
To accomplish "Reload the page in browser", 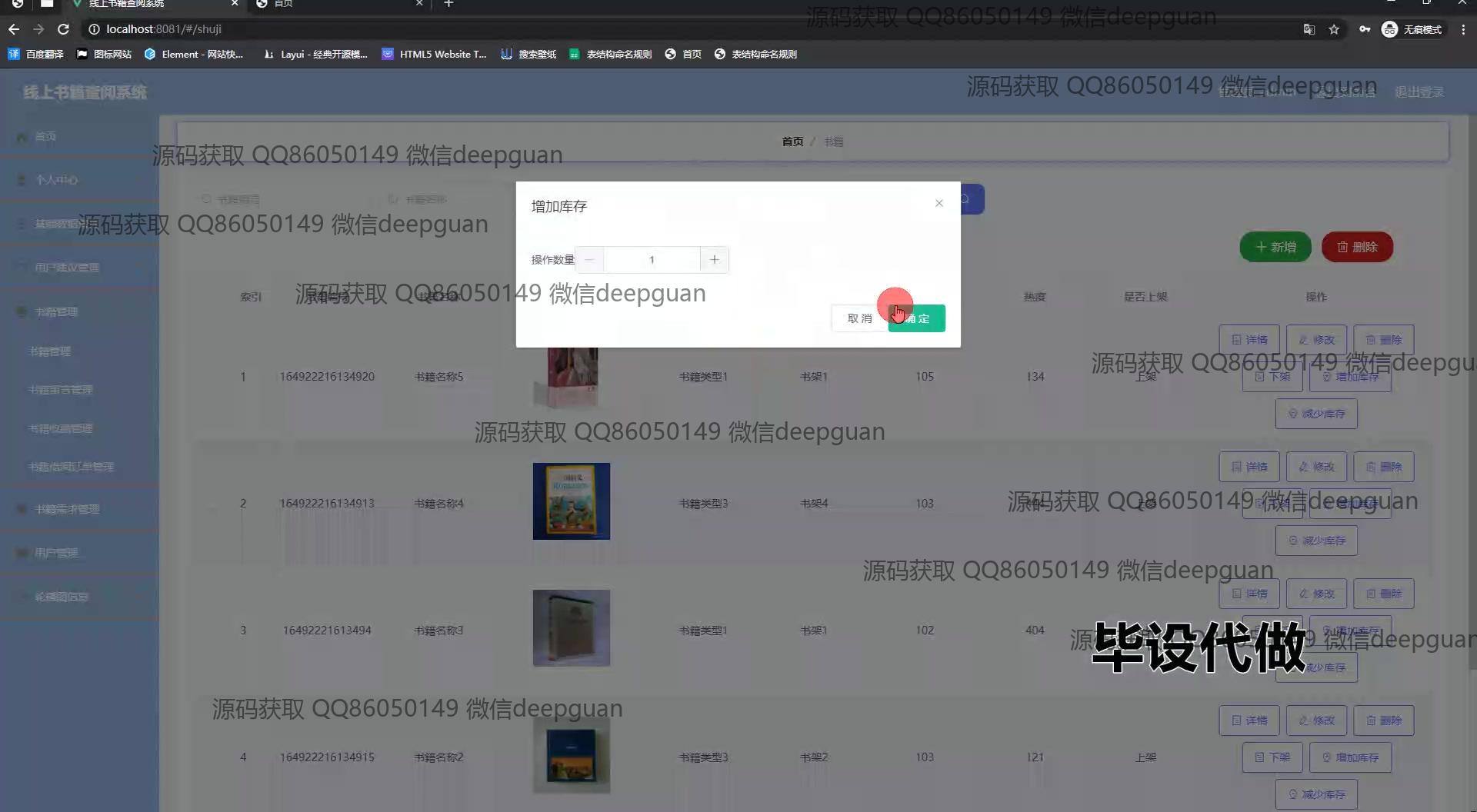I will [64, 29].
